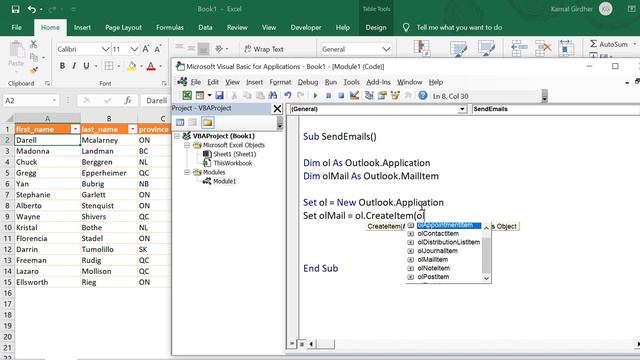Screen dimensions: 640x360
Task: Close the Project - VBAProject pane
Action: point(277,109)
